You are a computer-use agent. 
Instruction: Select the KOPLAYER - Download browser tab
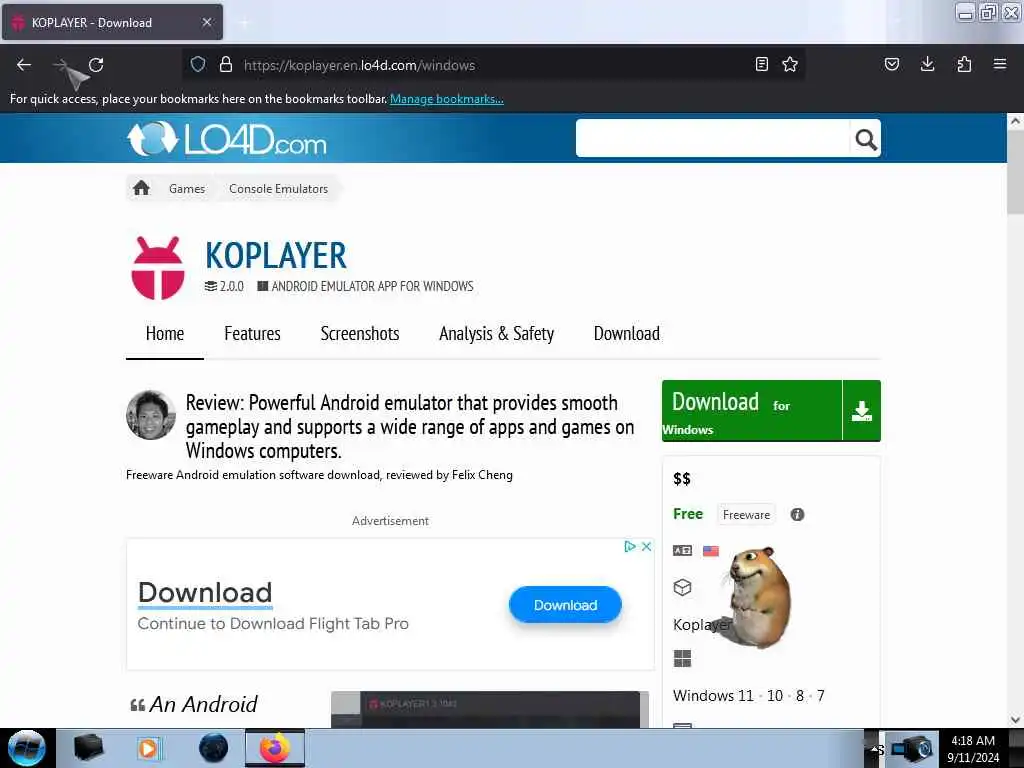[112, 22]
